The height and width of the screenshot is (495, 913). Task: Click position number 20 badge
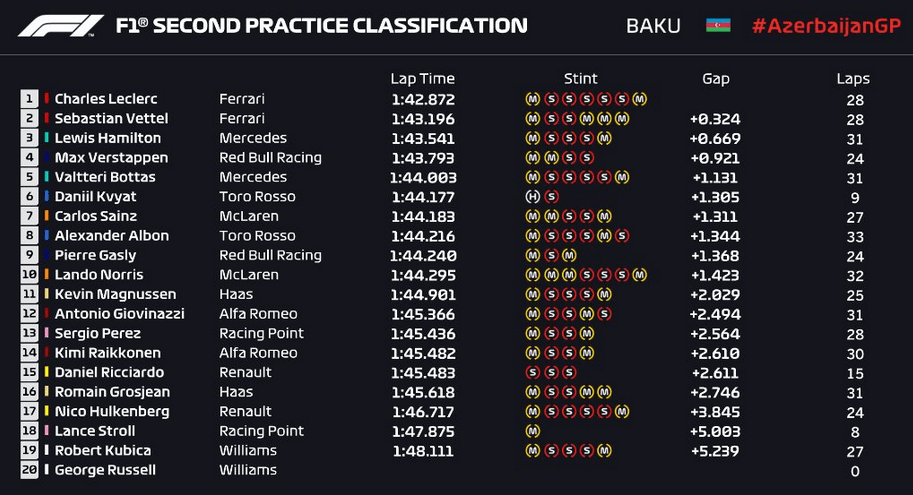29,470
